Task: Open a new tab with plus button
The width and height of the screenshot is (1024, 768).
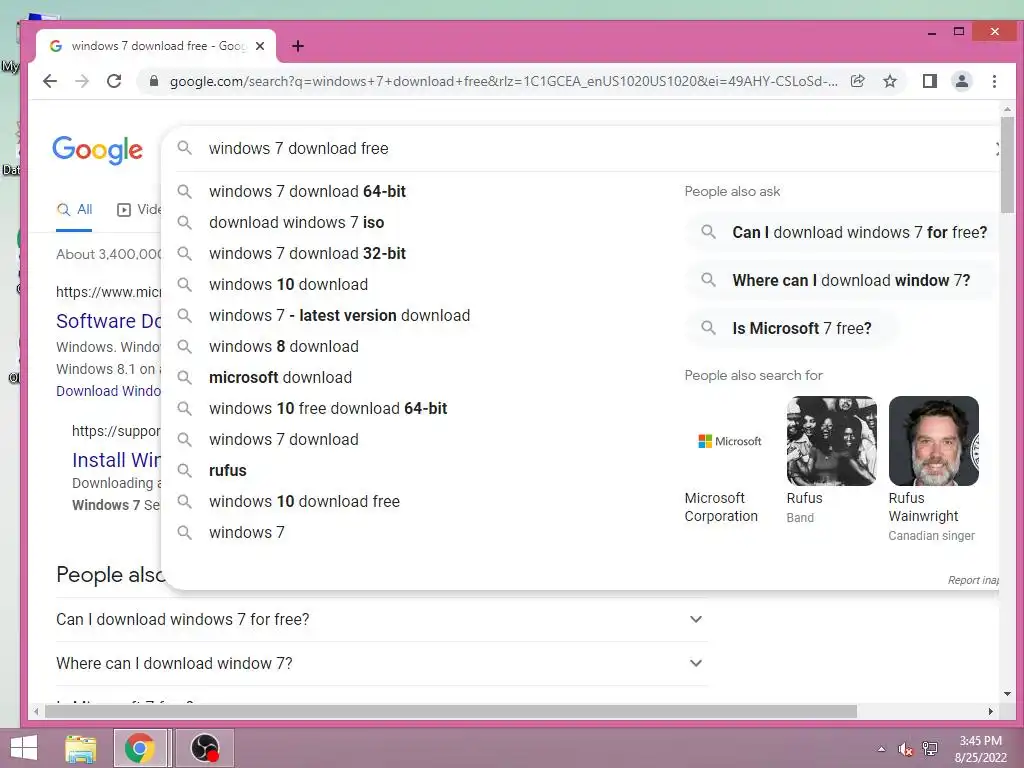Action: 298,46
